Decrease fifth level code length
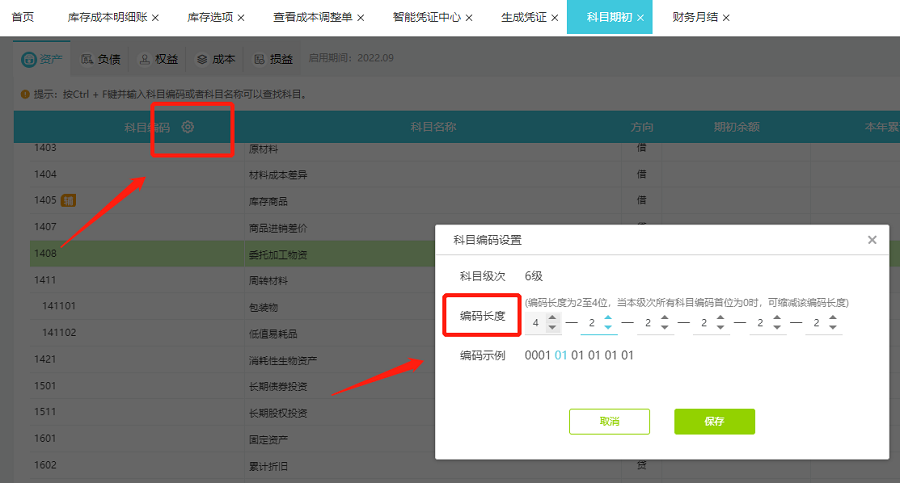This screenshot has height=483, width=900. (777, 327)
